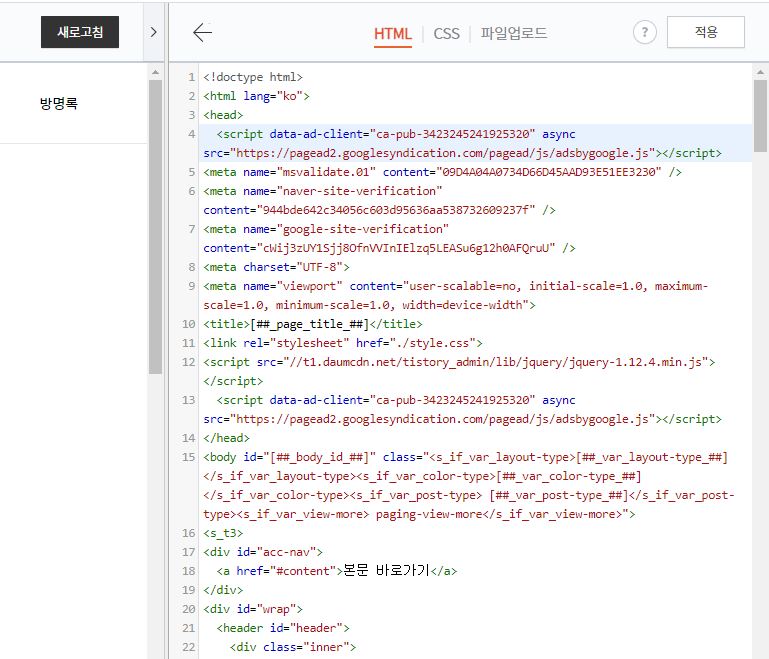Click the meta charset UTF-8 line

(x=277, y=267)
